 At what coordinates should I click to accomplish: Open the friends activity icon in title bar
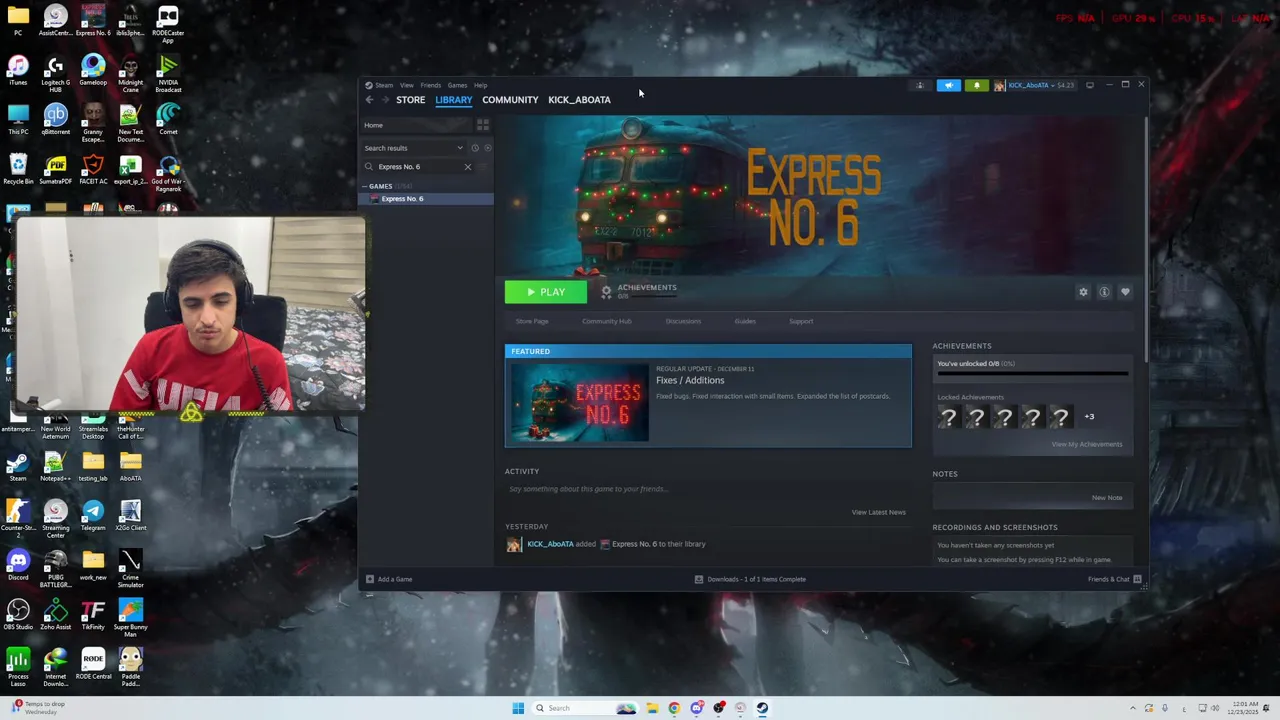(920, 85)
